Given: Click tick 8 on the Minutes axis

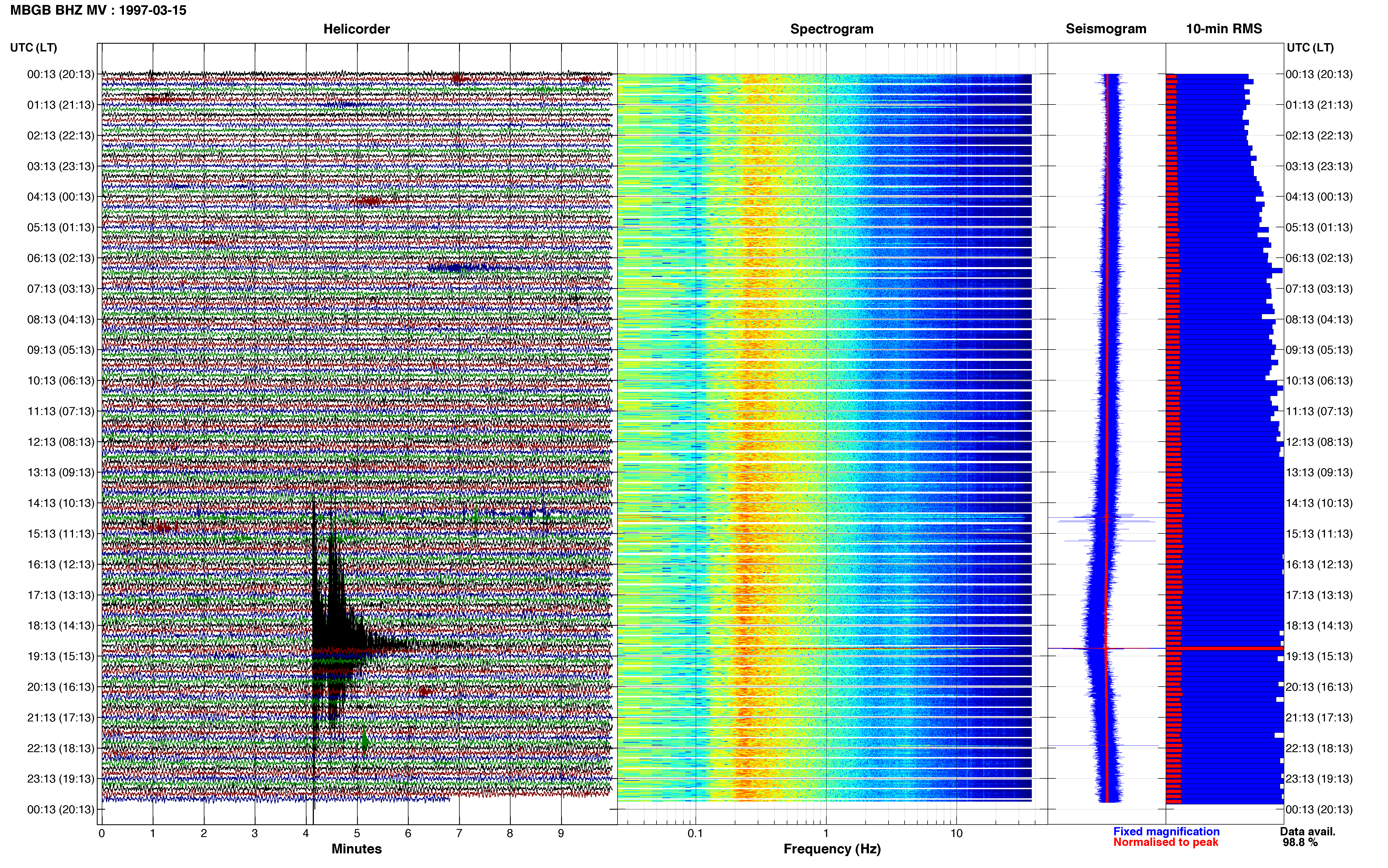Looking at the screenshot, I should click(510, 833).
